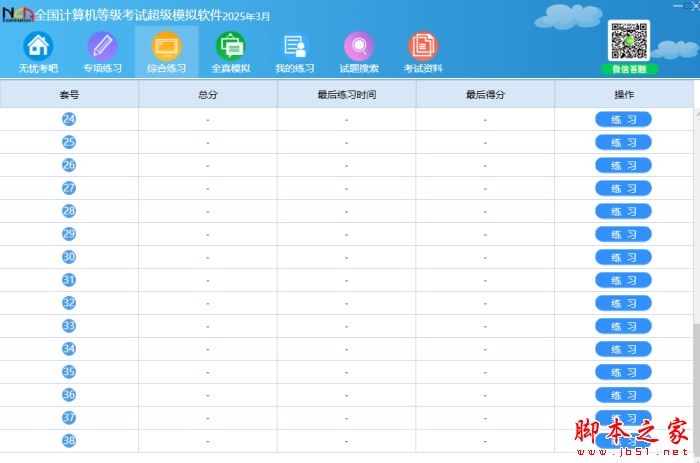Open the 全真模拟 exam icon
700x463 pixels.
(x=230, y=47)
